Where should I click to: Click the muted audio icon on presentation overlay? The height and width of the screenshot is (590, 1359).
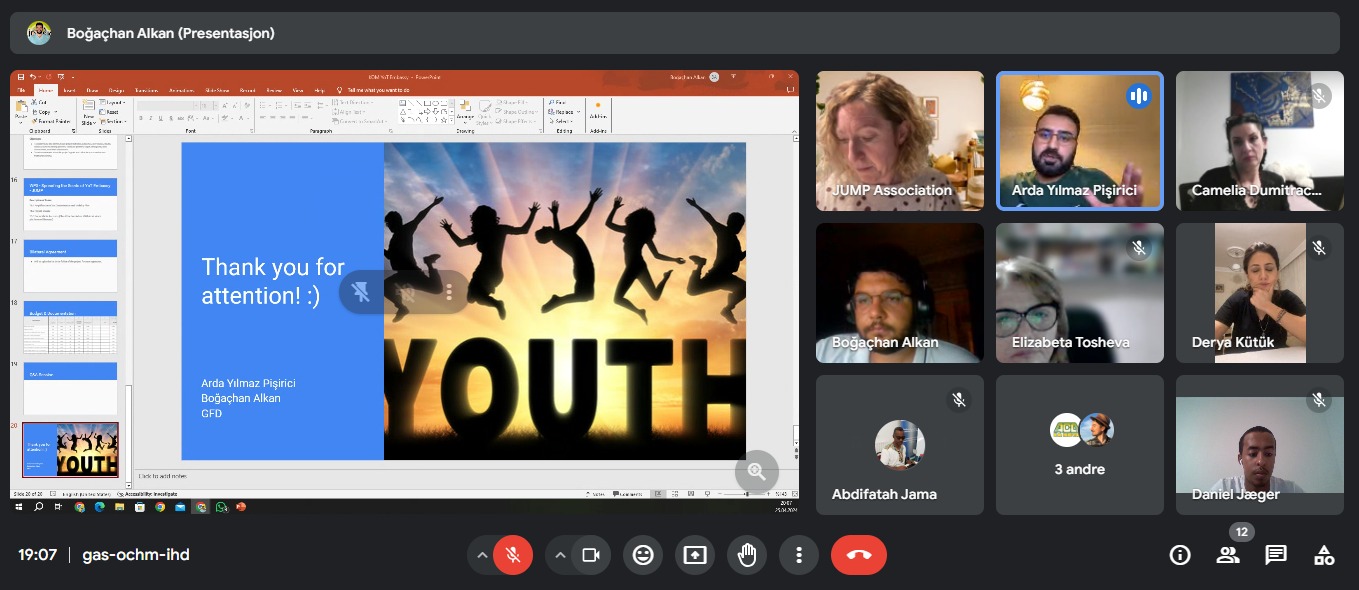tap(406, 292)
